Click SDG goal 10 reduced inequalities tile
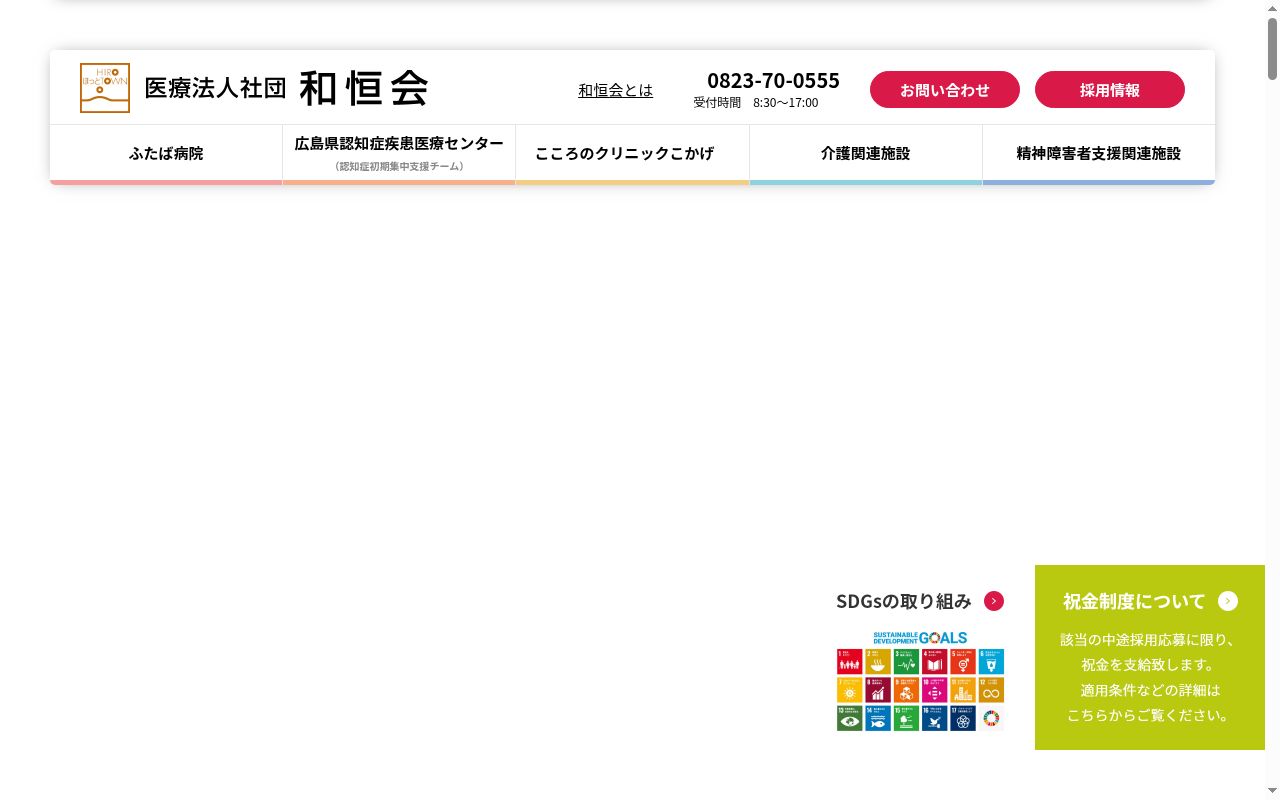The width and height of the screenshot is (1280, 800). [x=935, y=690]
